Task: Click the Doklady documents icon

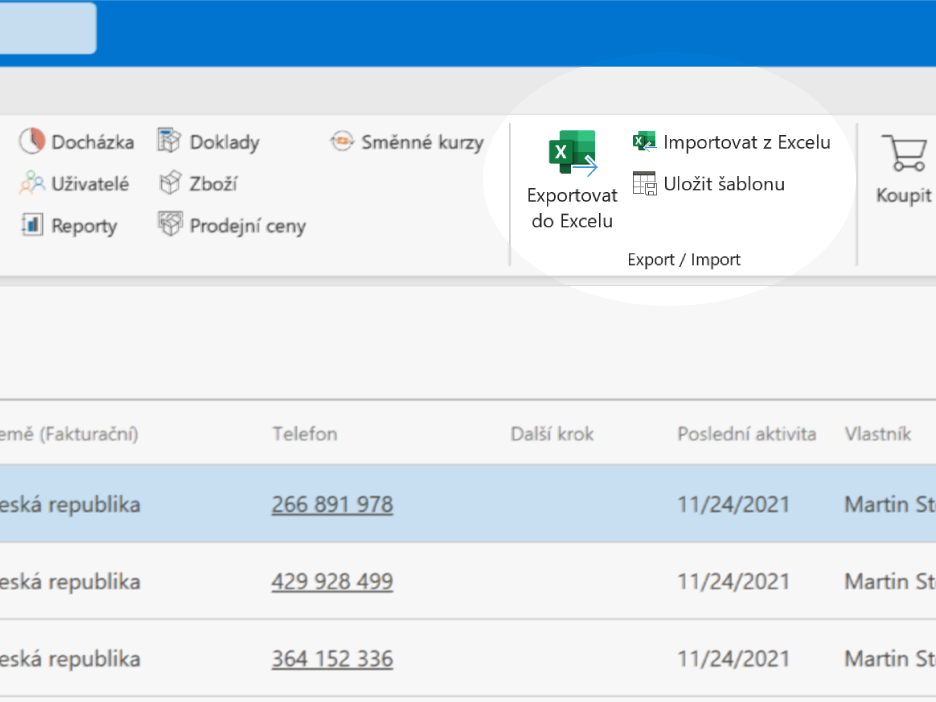Action: point(169,141)
